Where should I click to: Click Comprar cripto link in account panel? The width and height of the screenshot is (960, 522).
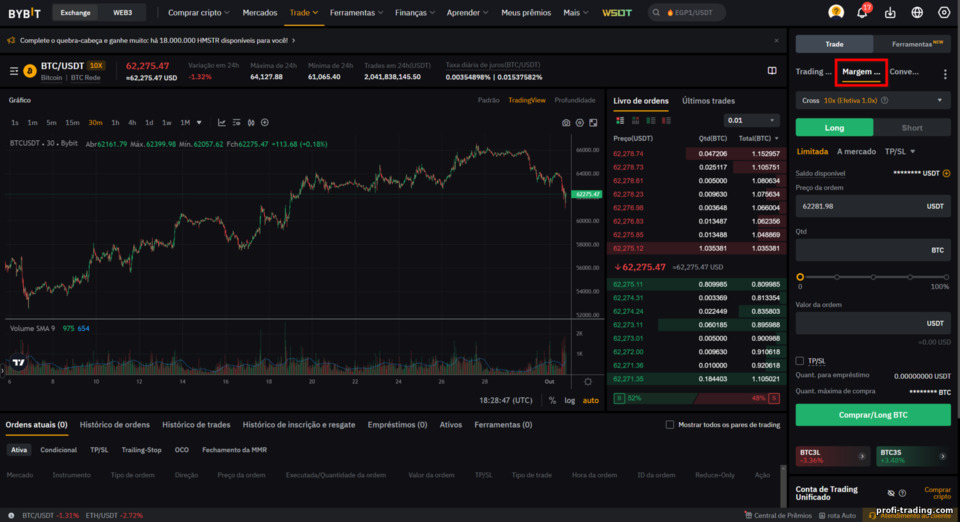[x=937, y=493]
